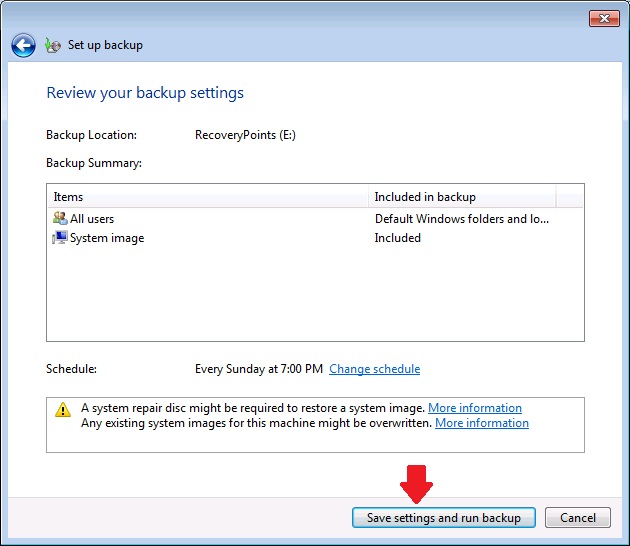The width and height of the screenshot is (630, 546).
Task: Click the blank column header at right
Action: click(569, 197)
